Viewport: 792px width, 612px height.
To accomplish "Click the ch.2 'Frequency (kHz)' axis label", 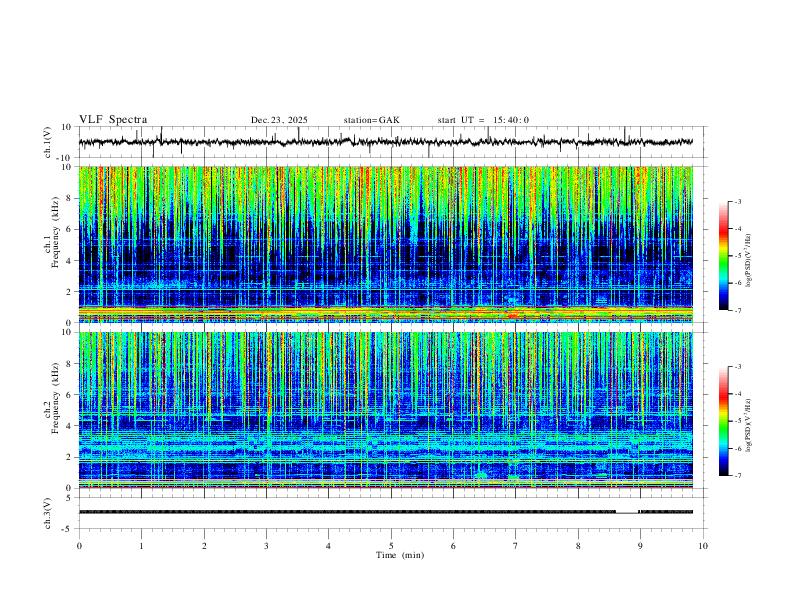I will [x=55, y=398].
